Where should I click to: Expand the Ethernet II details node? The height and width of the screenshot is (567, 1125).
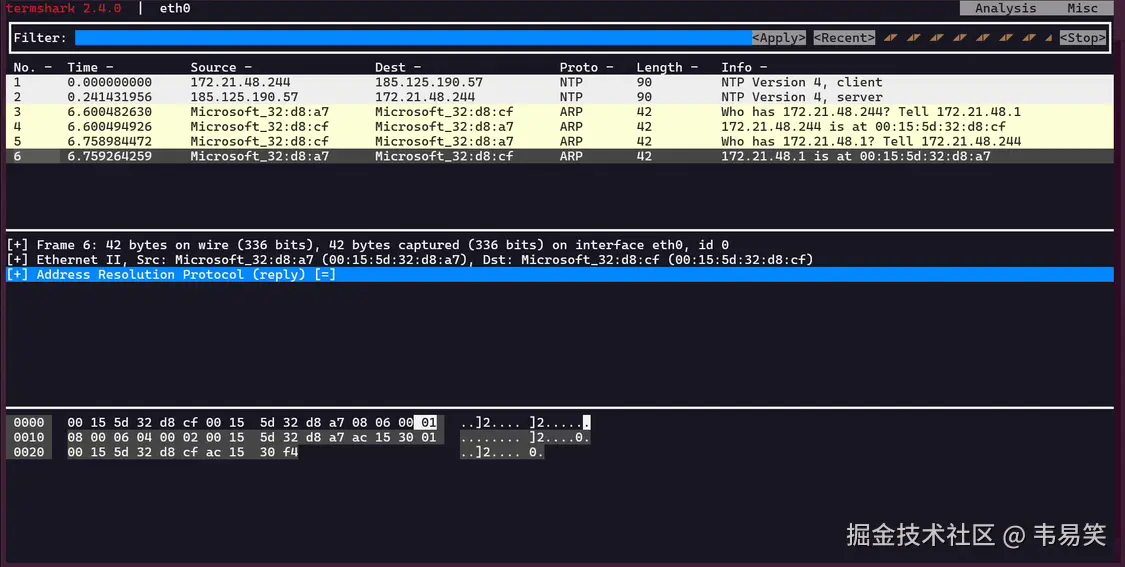point(17,260)
